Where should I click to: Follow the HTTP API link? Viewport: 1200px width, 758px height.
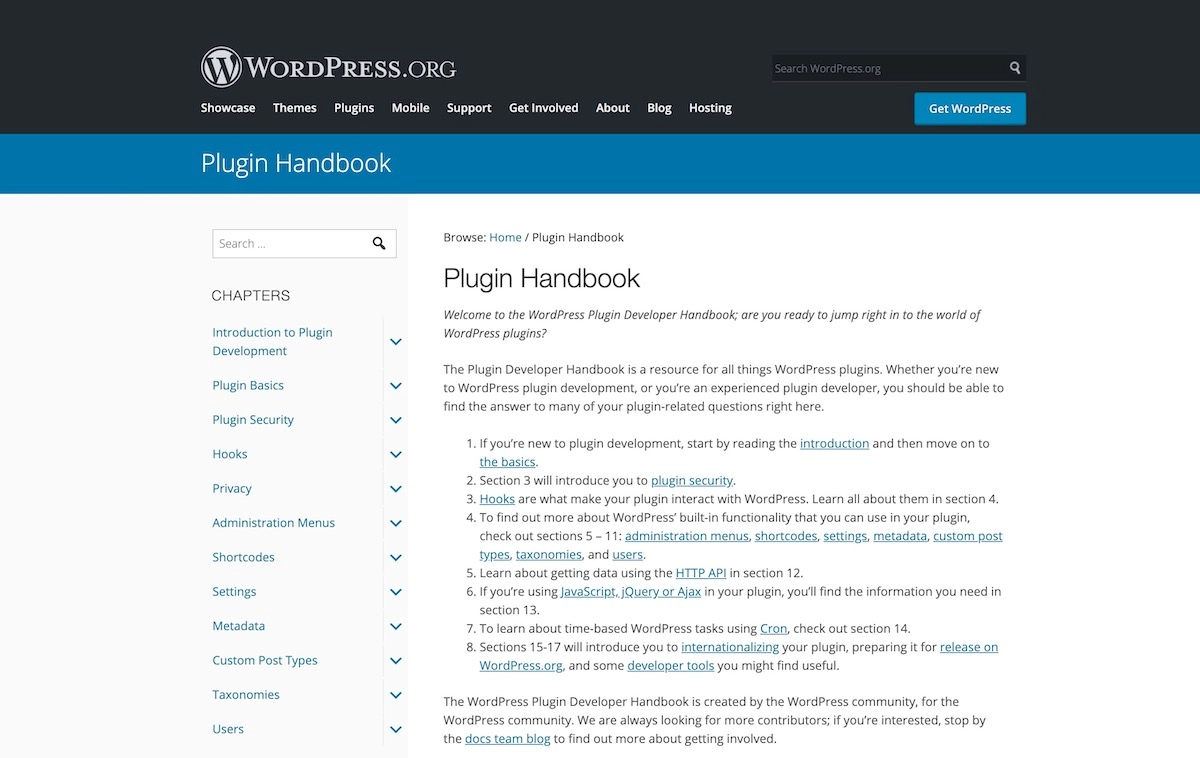click(701, 573)
